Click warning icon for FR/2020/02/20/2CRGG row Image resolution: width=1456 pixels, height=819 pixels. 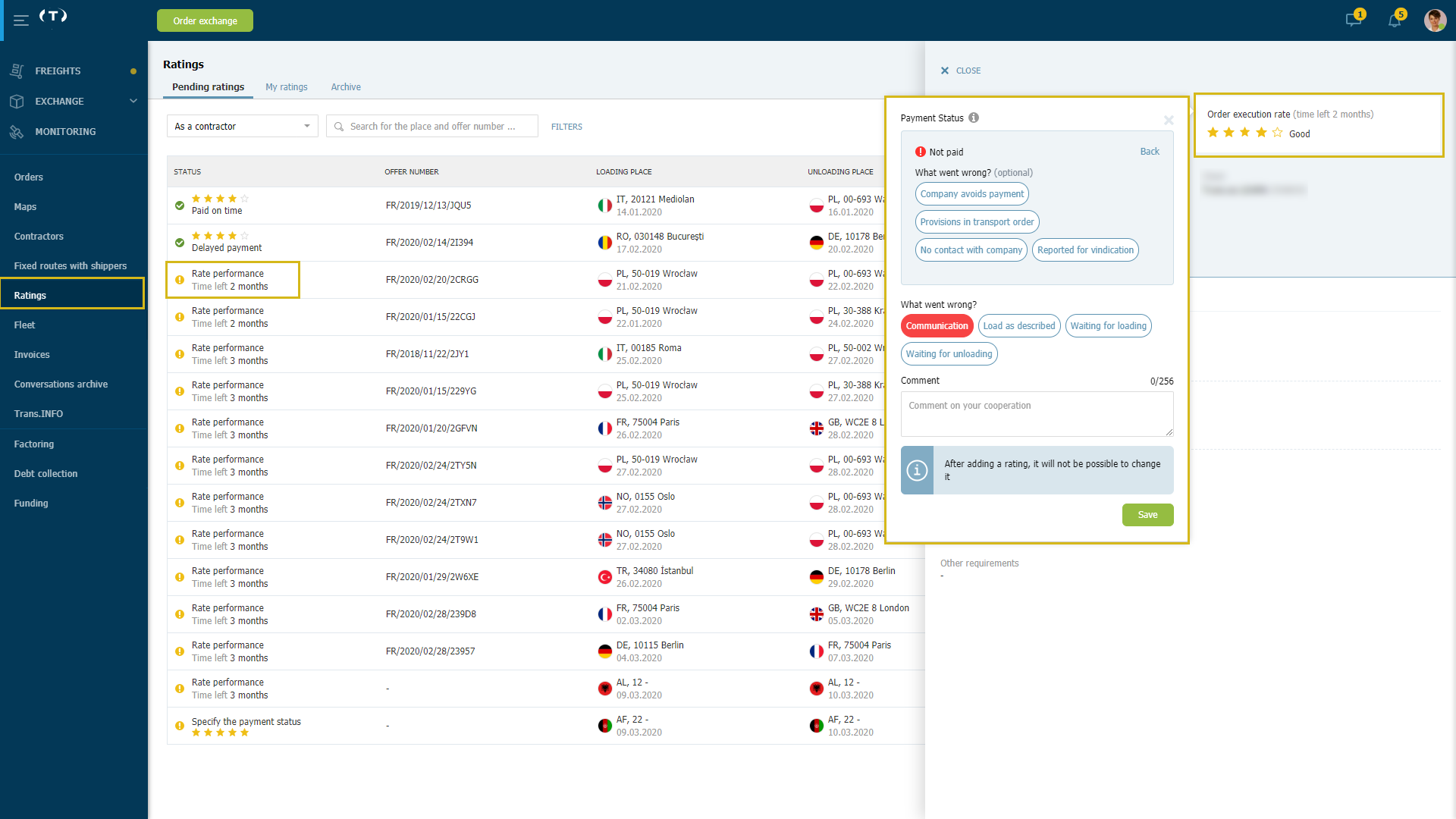180,280
